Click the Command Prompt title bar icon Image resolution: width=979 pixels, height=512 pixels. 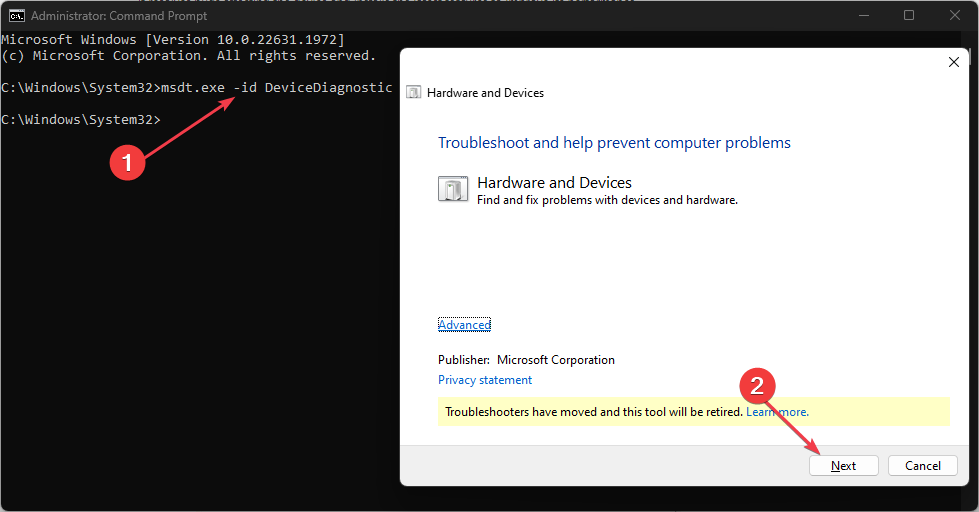click(x=16, y=16)
